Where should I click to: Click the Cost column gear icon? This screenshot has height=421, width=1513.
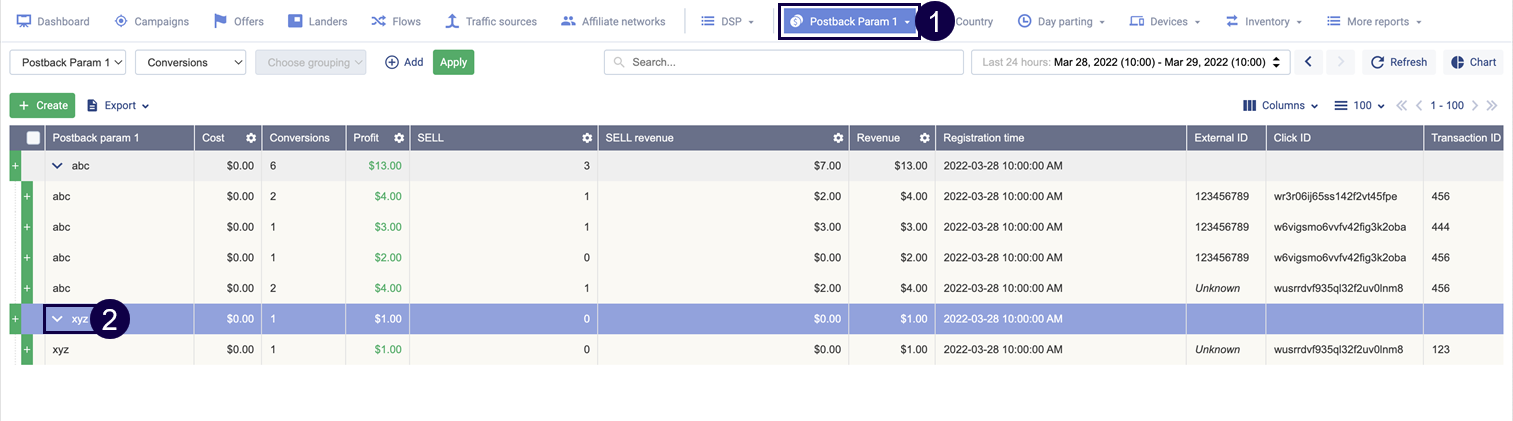click(x=251, y=138)
